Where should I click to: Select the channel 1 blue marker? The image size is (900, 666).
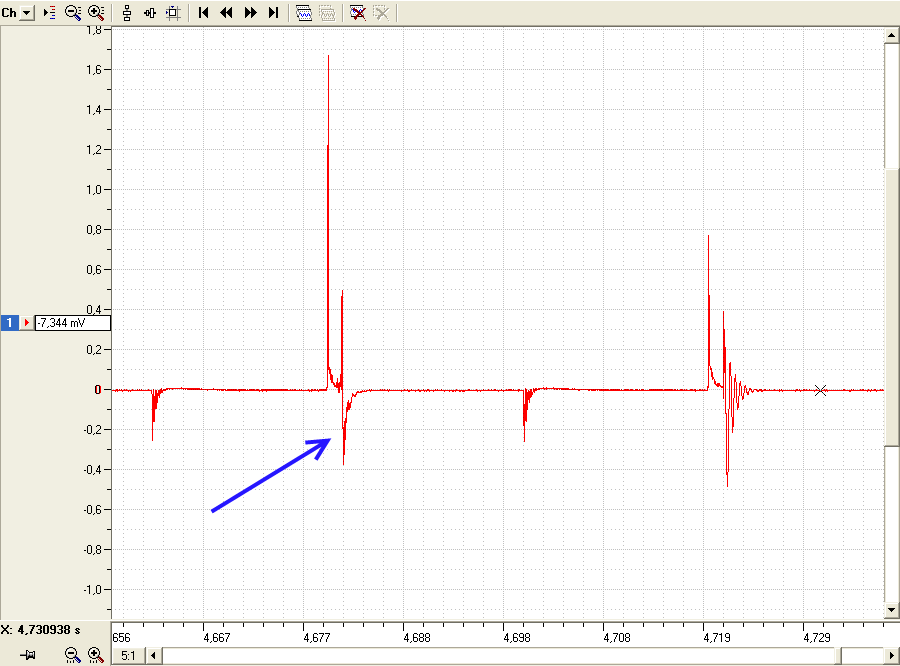10,323
